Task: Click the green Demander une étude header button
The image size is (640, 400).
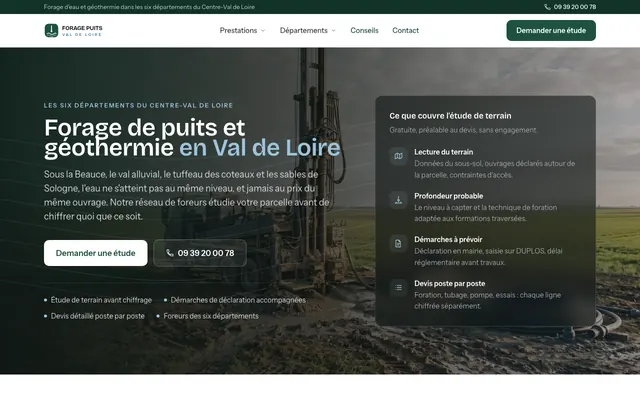Action: tap(551, 31)
